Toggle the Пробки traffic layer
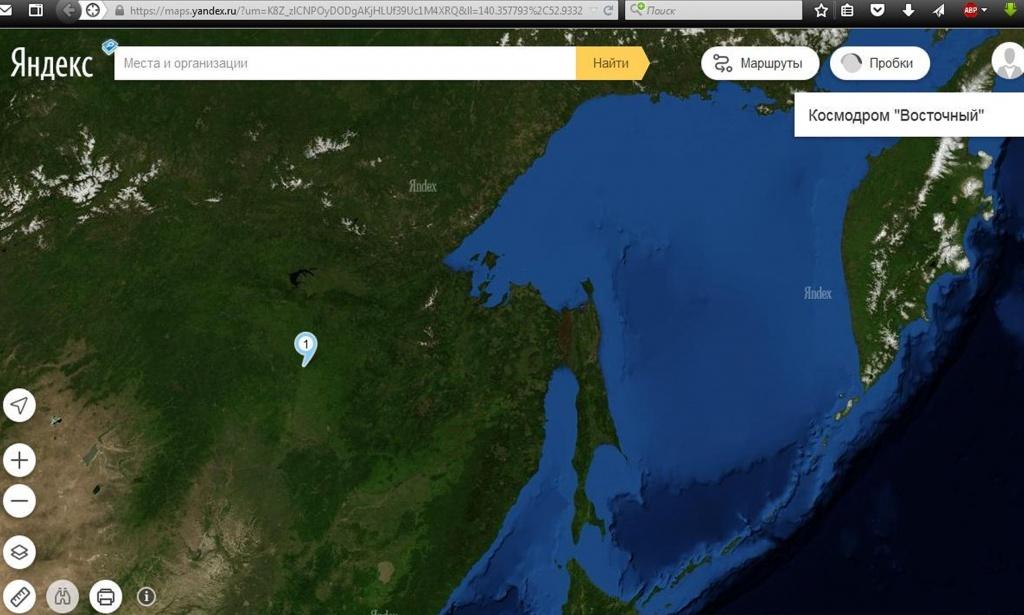 pos(879,63)
